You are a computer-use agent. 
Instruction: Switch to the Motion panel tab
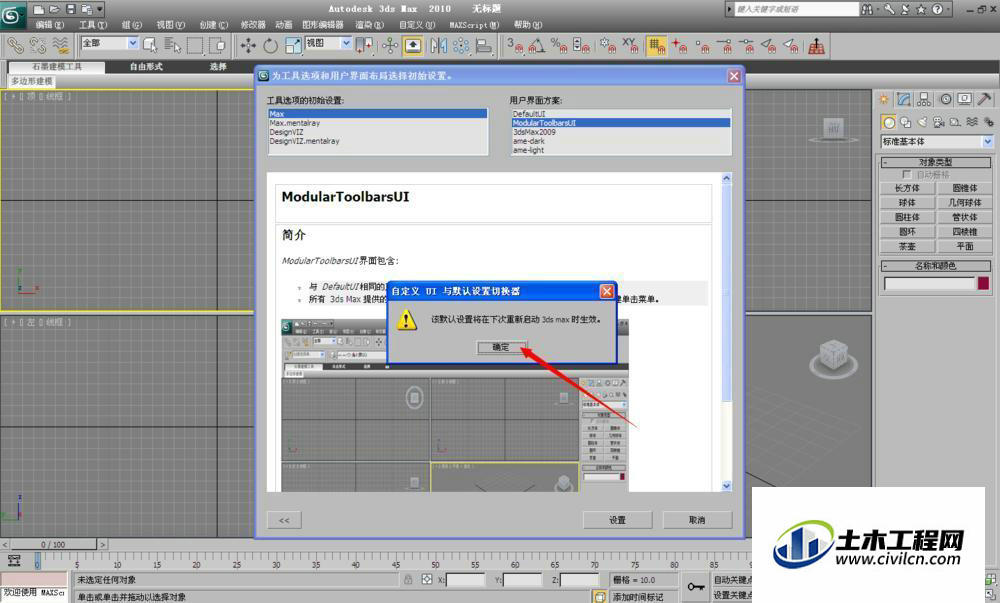coord(945,99)
